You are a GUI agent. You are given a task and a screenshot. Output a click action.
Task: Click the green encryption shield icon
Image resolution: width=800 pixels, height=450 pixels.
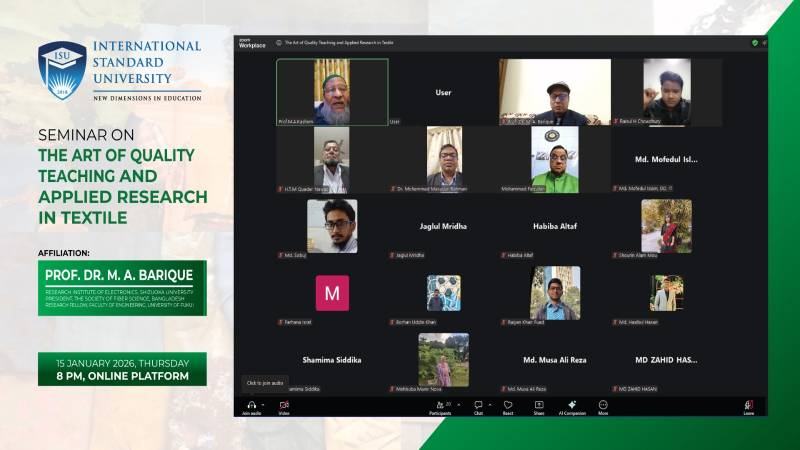[x=755, y=43]
